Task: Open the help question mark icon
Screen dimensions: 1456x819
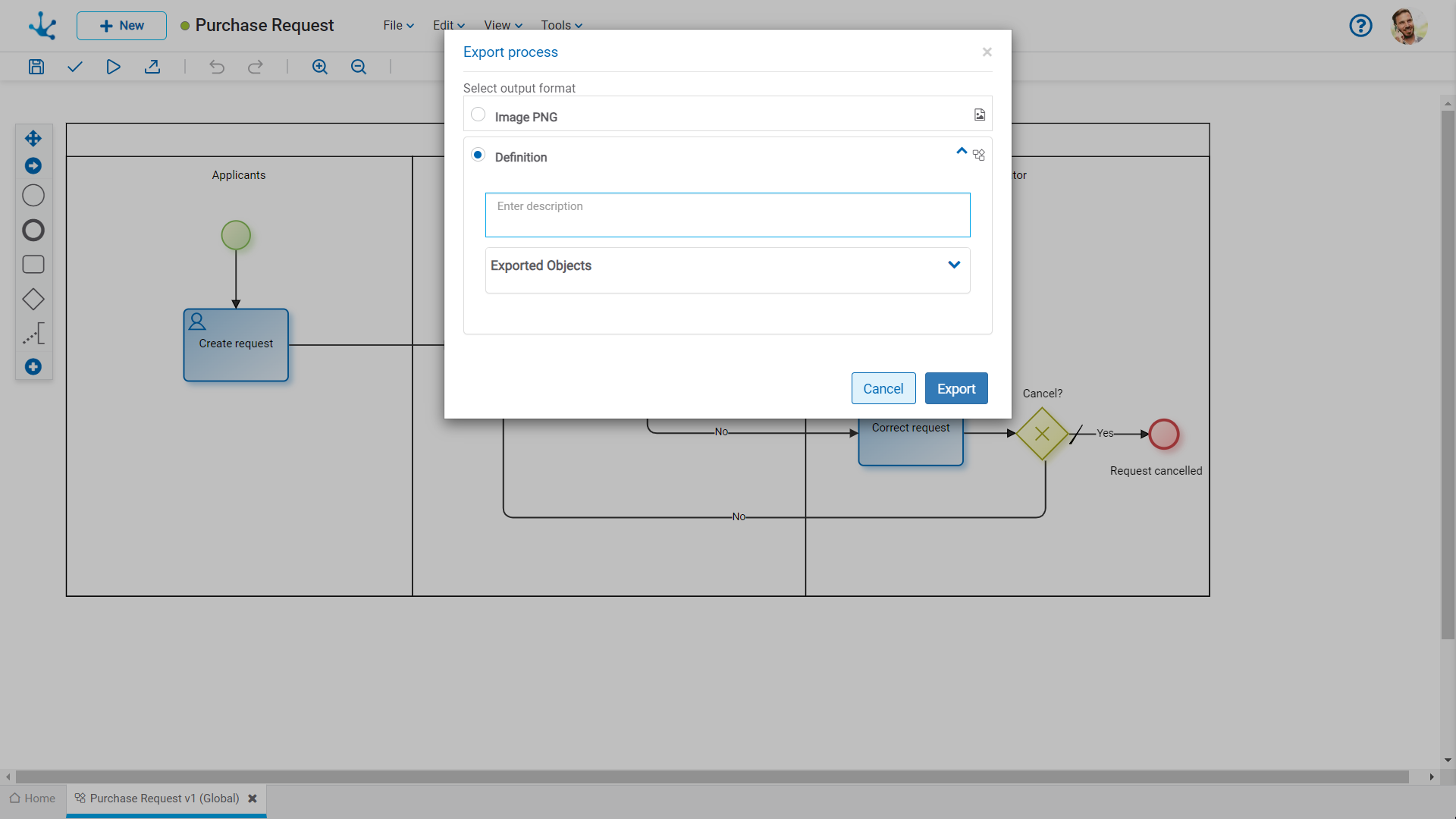Action: 1360,26
